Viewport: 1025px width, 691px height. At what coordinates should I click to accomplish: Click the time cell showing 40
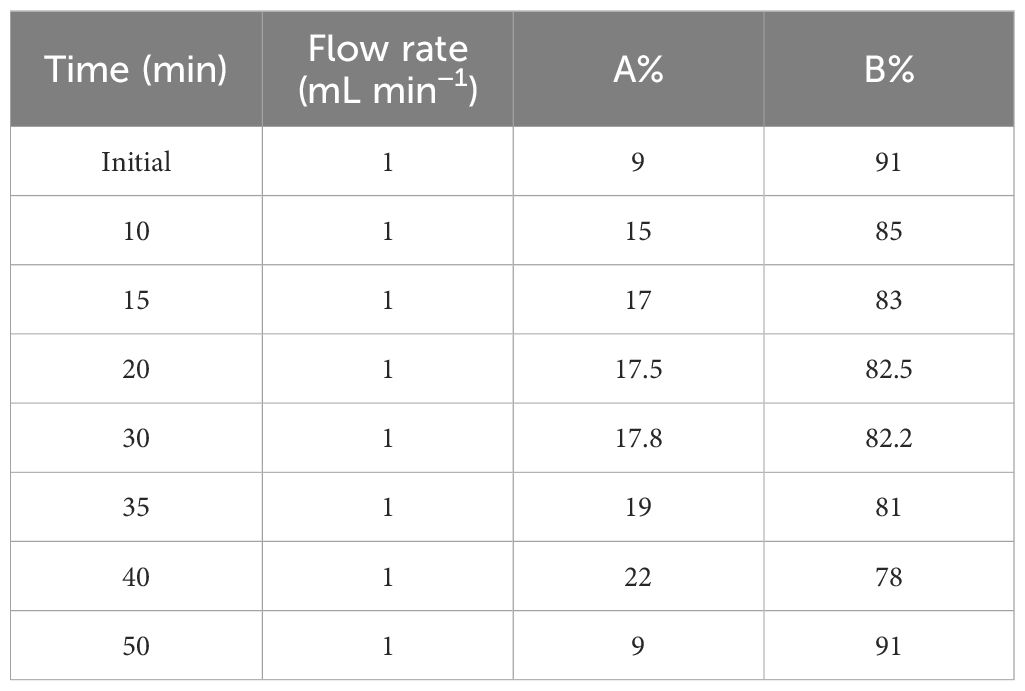[136, 577]
